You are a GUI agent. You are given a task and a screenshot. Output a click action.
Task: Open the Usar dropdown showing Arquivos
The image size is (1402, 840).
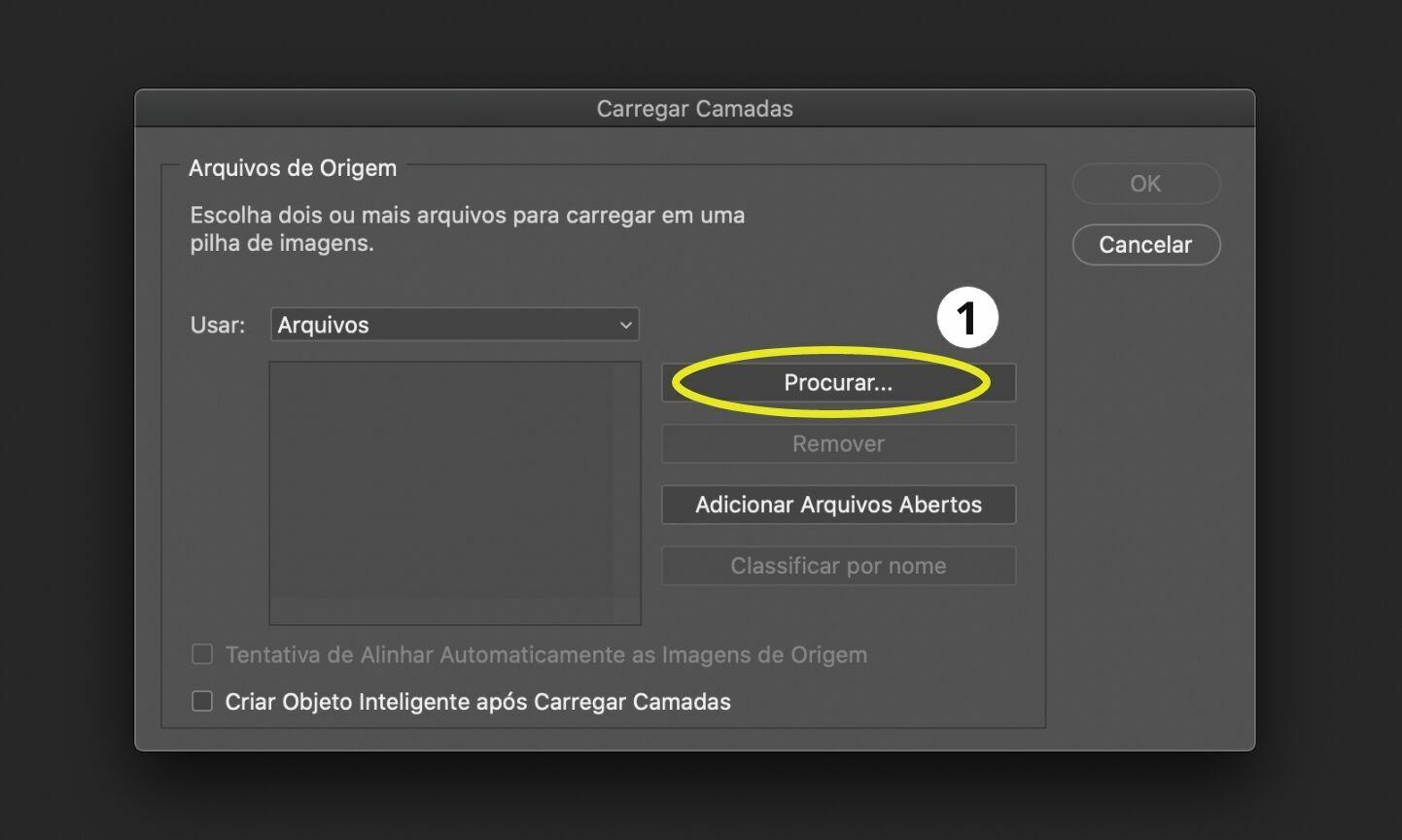tap(454, 325)
